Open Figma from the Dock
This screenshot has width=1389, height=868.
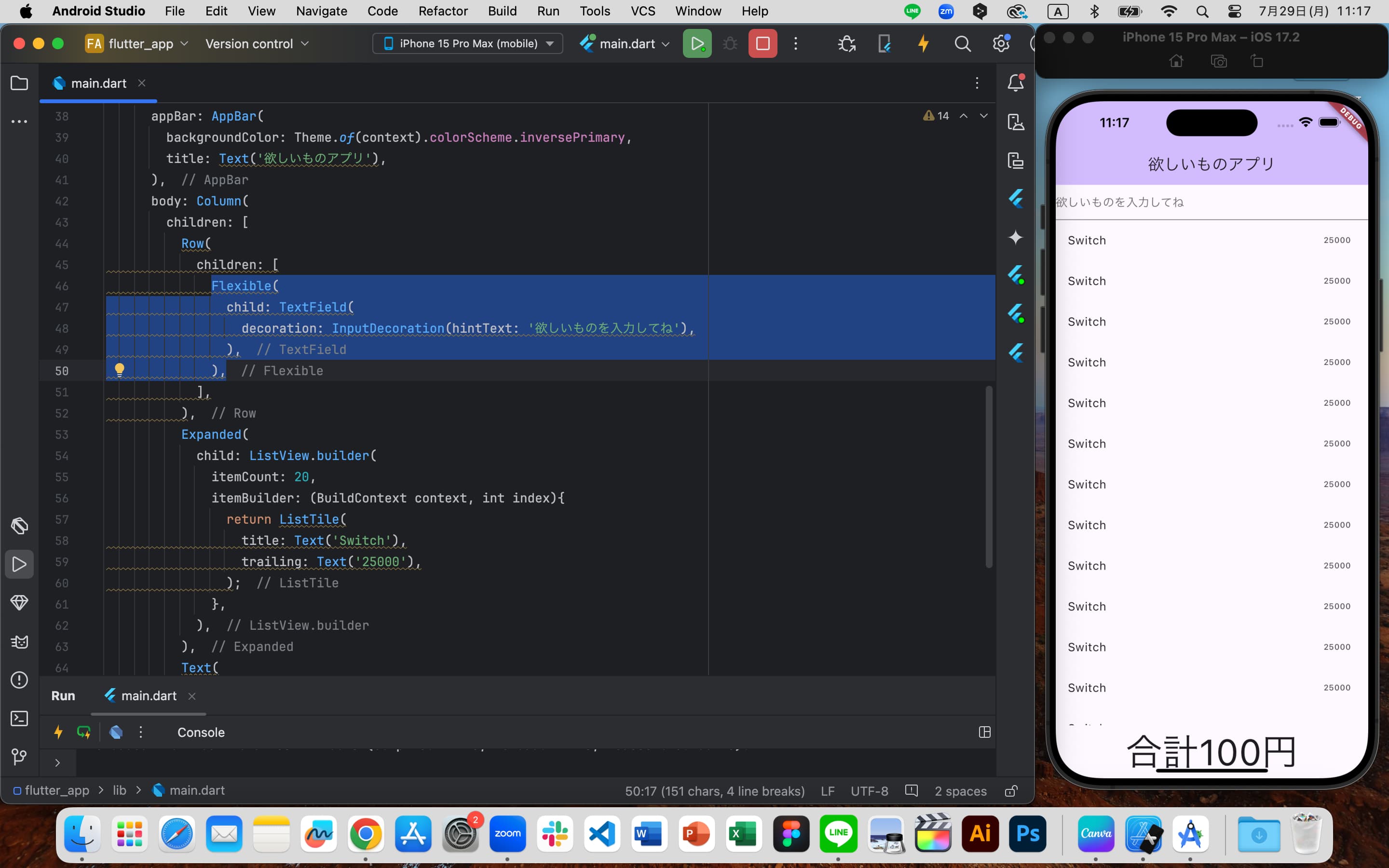point(791,834)
